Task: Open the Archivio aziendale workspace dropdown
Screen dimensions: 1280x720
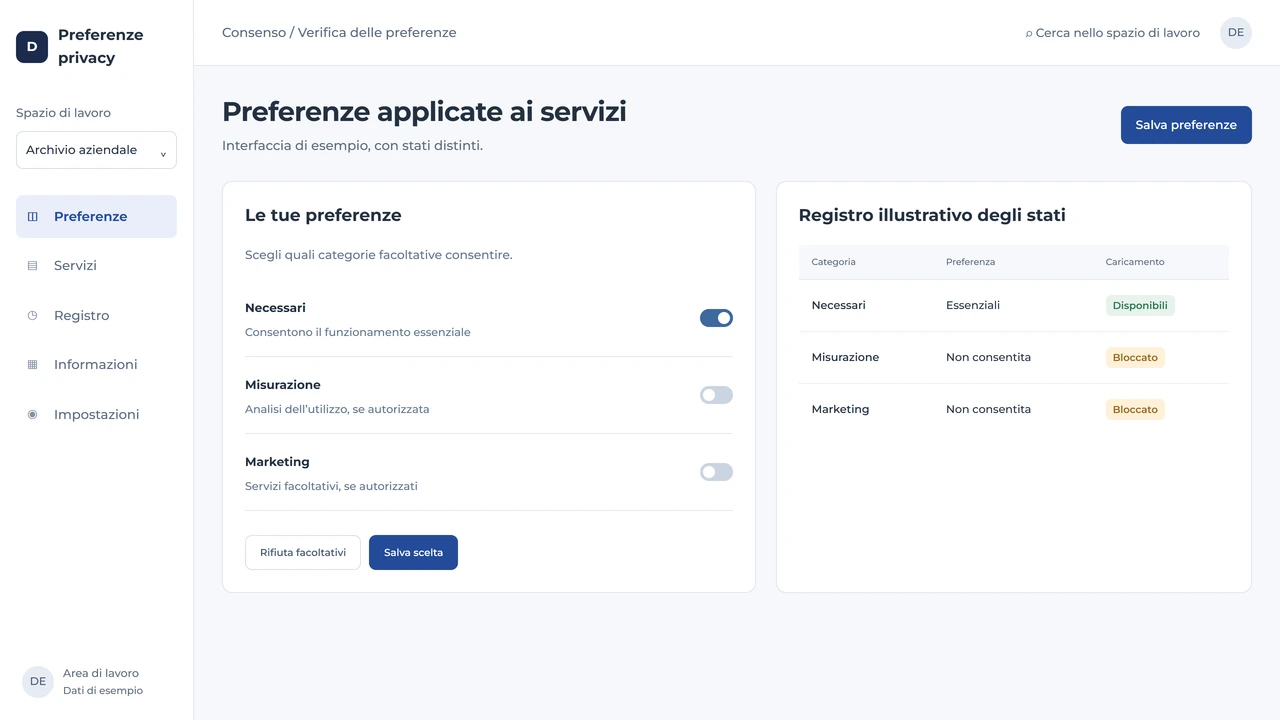Action: pos(96,150)
